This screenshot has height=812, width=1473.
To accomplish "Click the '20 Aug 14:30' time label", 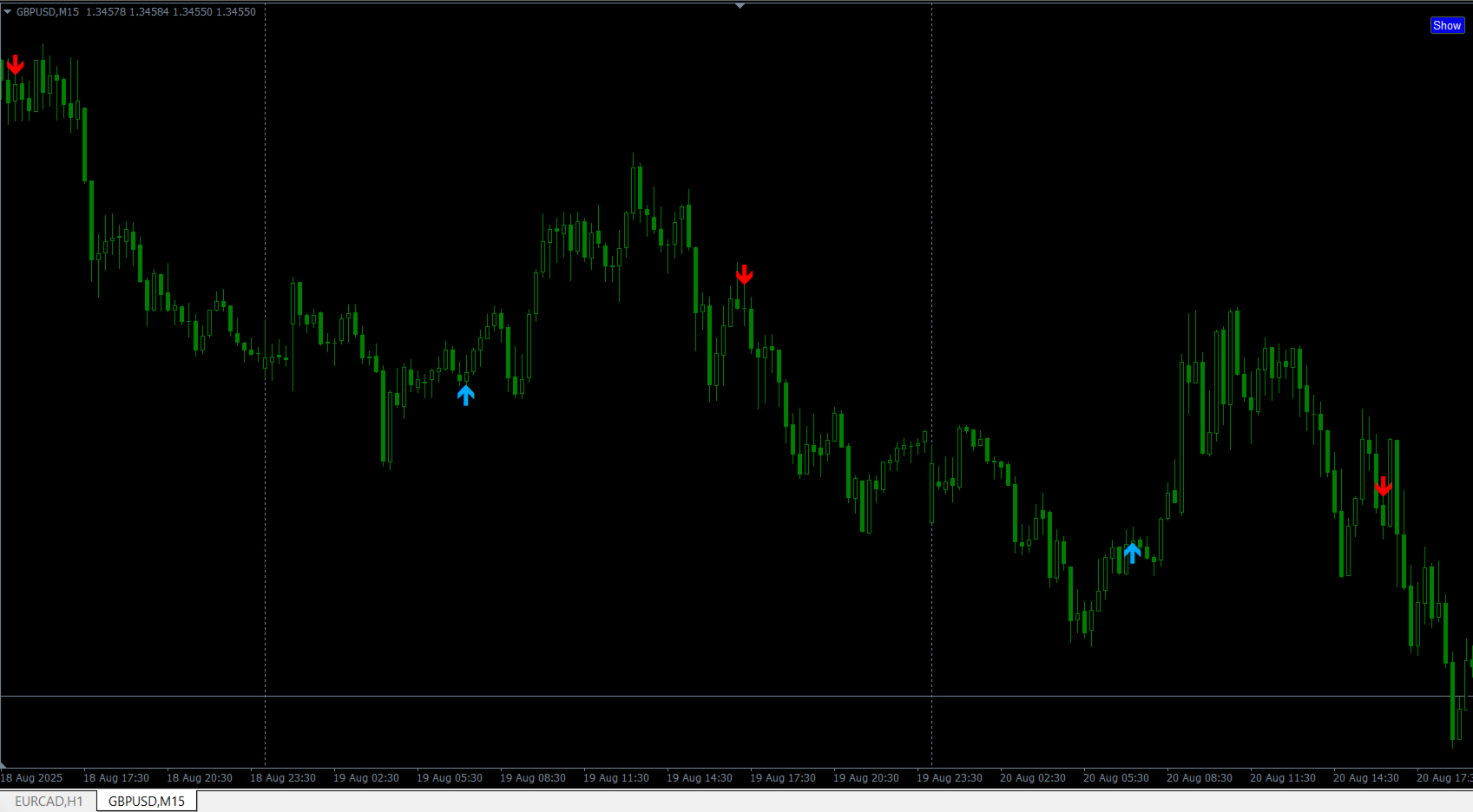I will point(1366,778).
